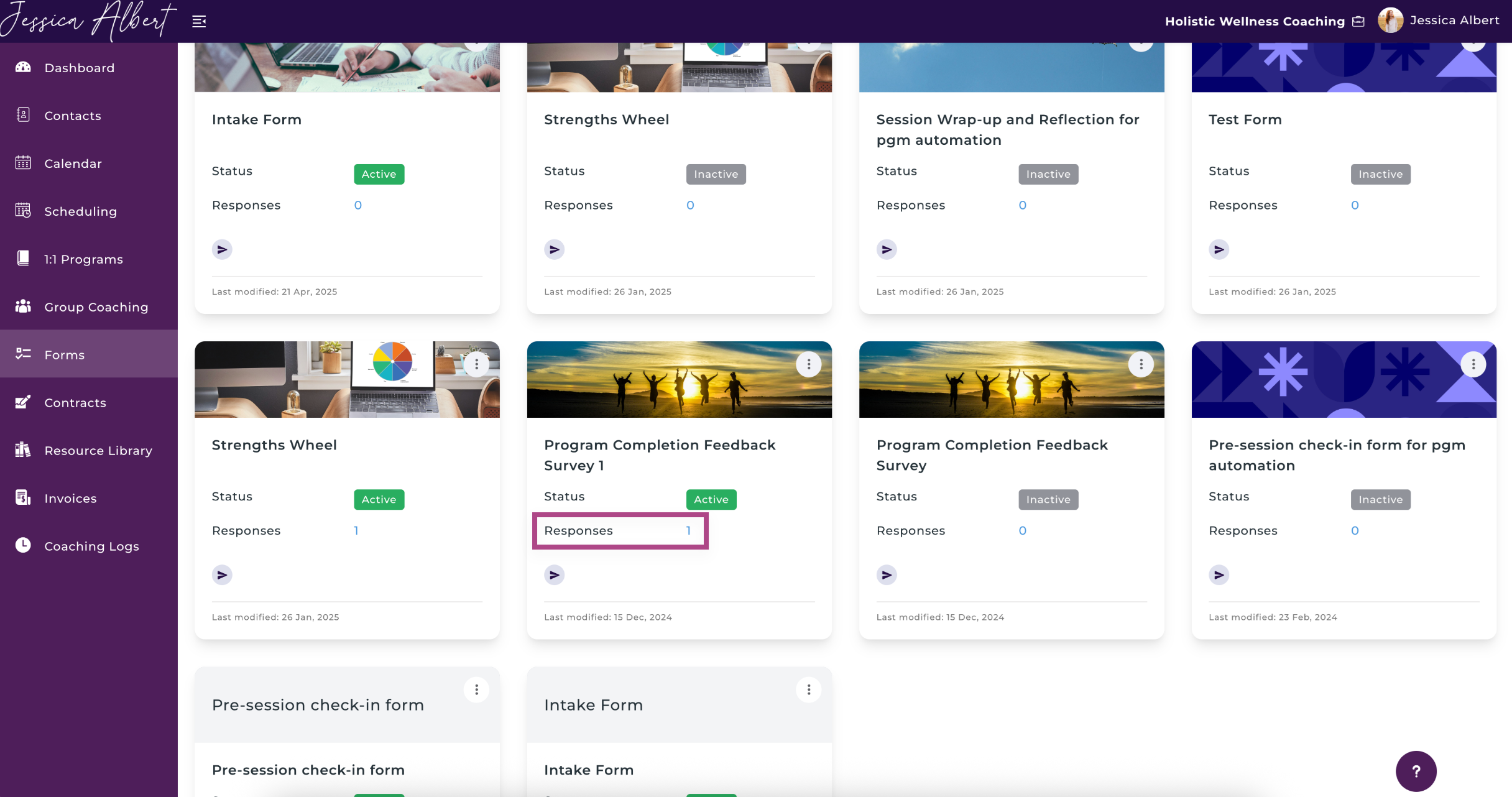Click the envelope icon beside Holistic Wellness Coaching
1512x797 pixels.
click(x=1358, y=22)
